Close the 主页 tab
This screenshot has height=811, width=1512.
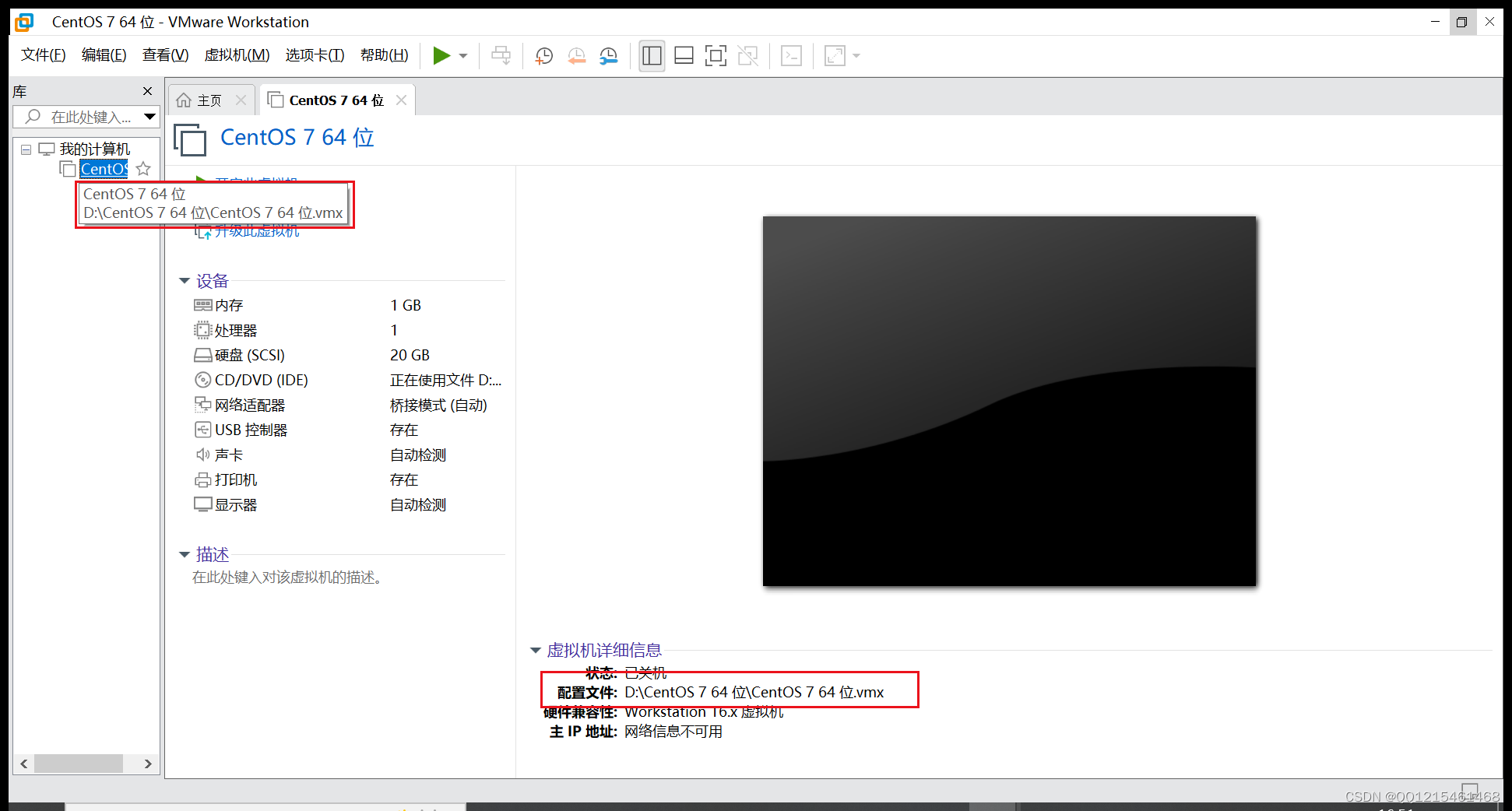pos(241,100)
